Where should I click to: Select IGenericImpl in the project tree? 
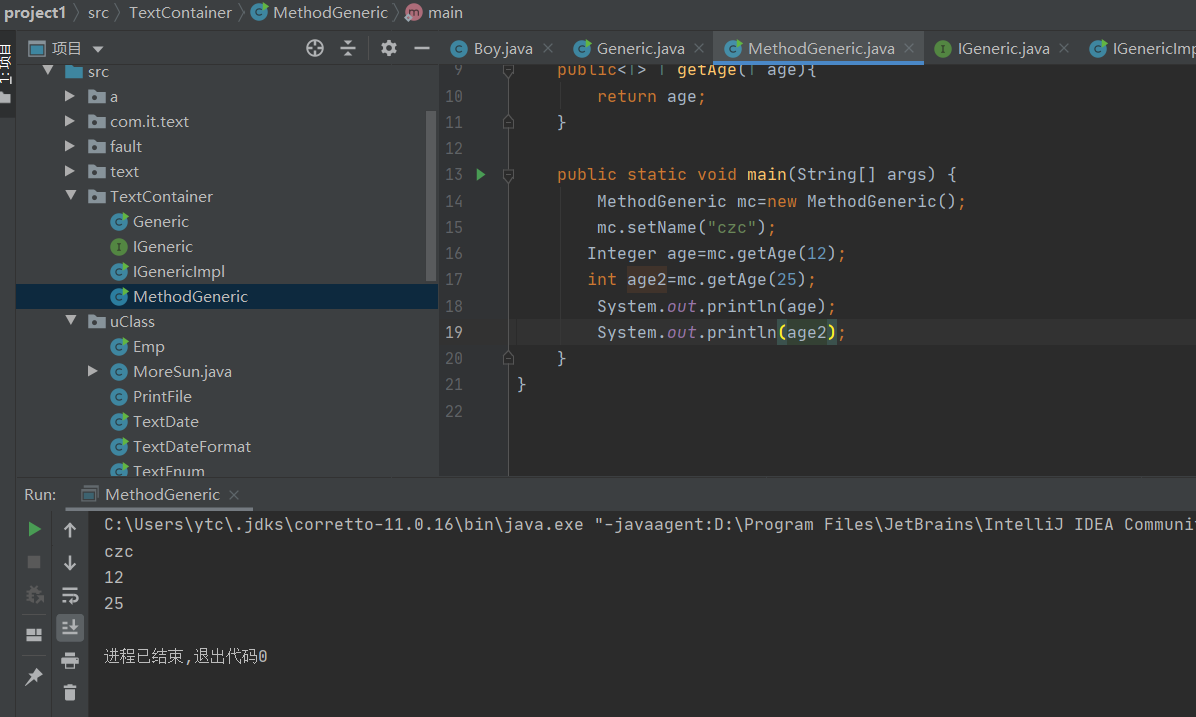[178, 272]
